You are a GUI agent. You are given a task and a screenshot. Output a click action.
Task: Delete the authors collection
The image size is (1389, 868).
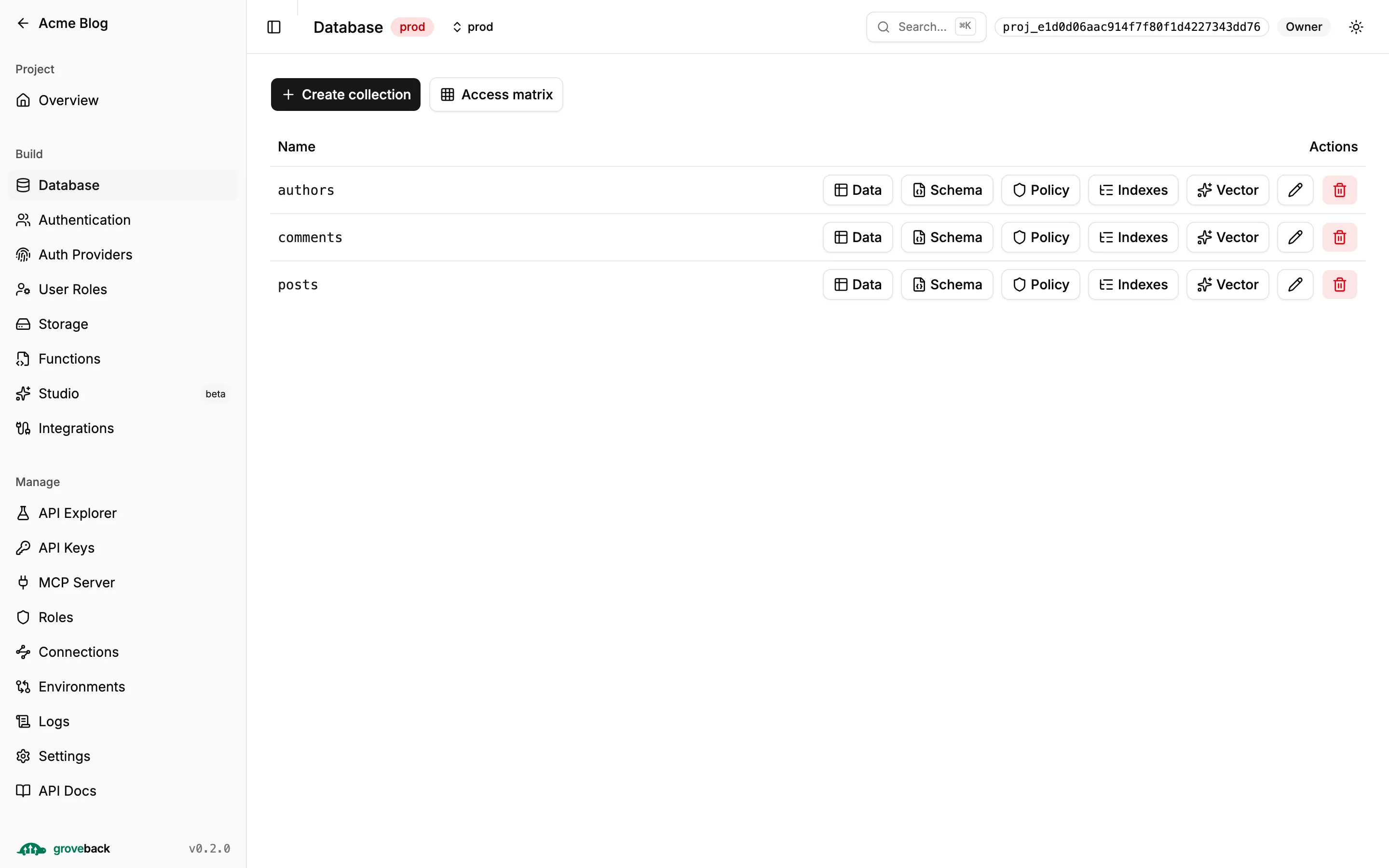click(x=1340, y=190)
